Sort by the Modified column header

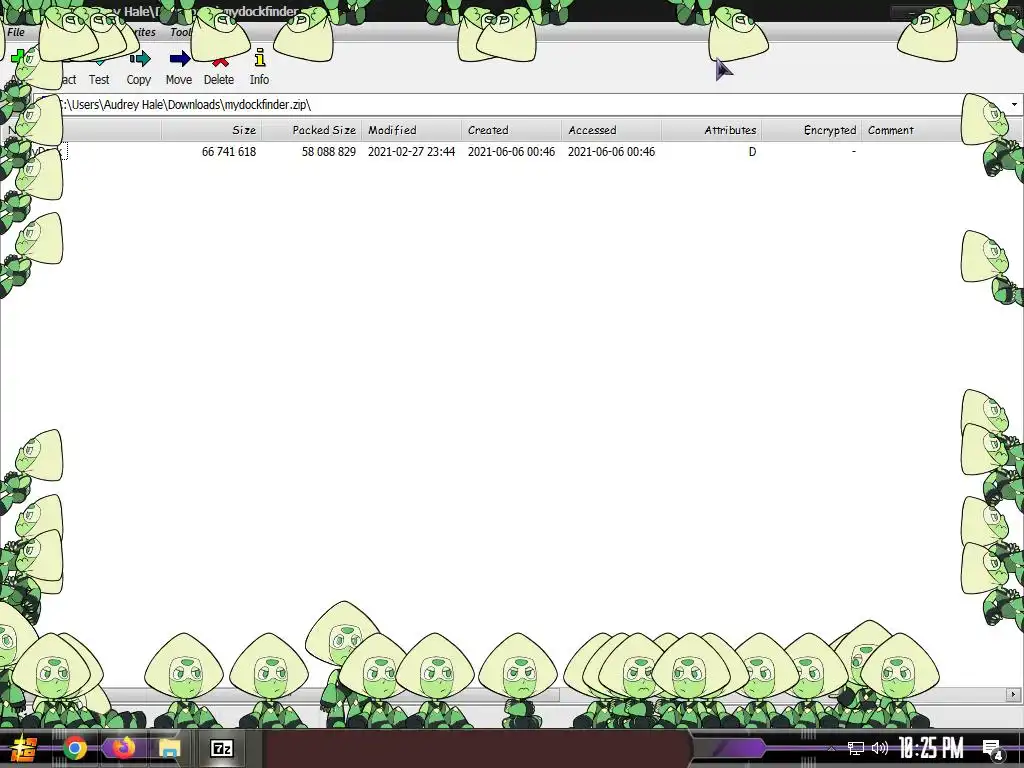(x=411, y=130)
